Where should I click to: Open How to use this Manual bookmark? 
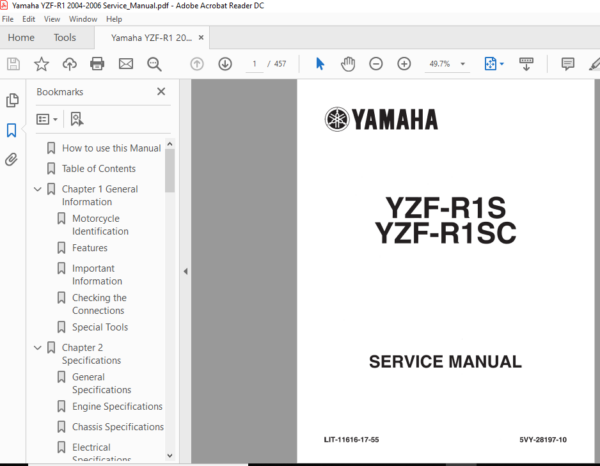tap(111, 148)
